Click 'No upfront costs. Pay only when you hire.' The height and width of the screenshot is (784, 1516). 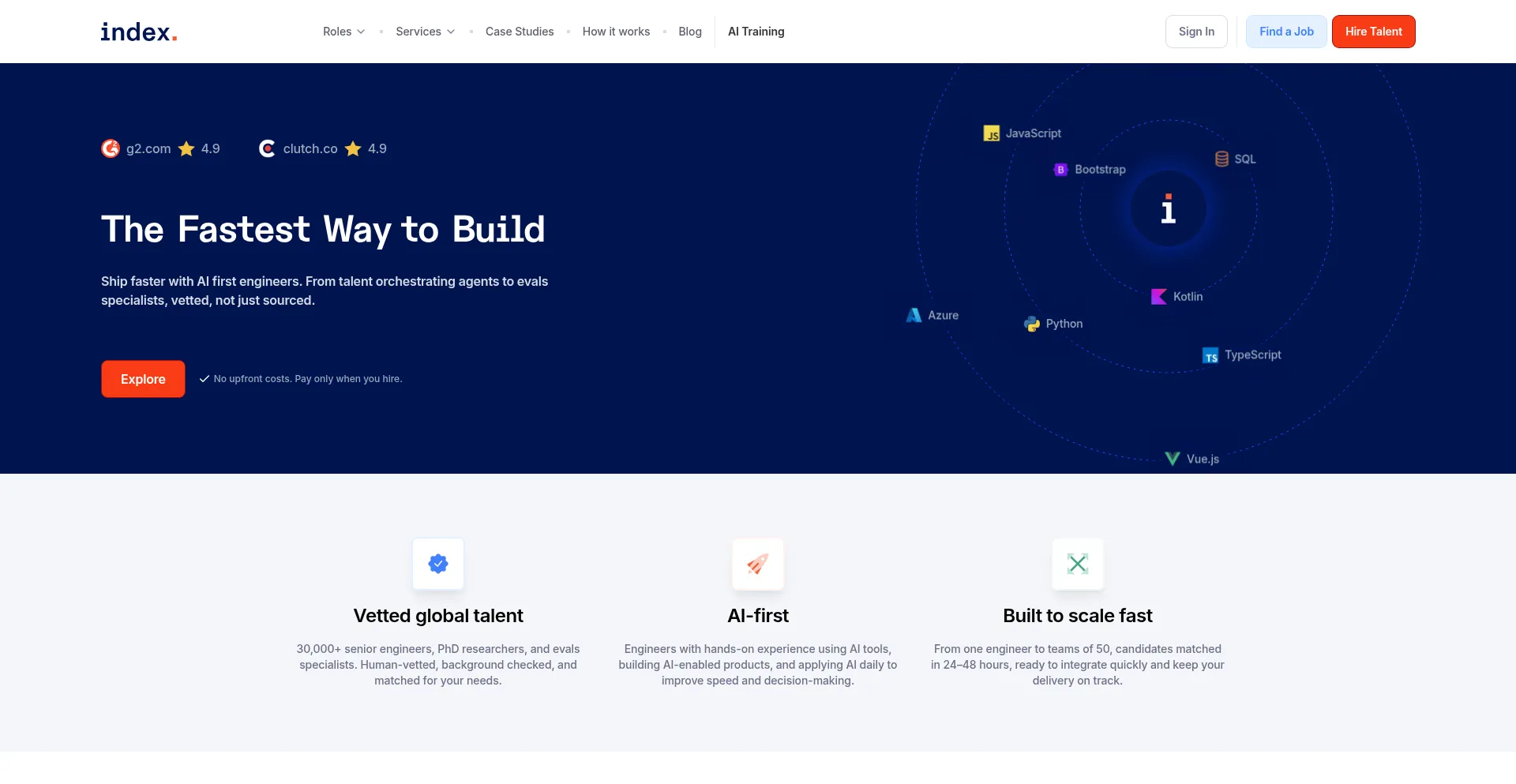click(308, 379)
